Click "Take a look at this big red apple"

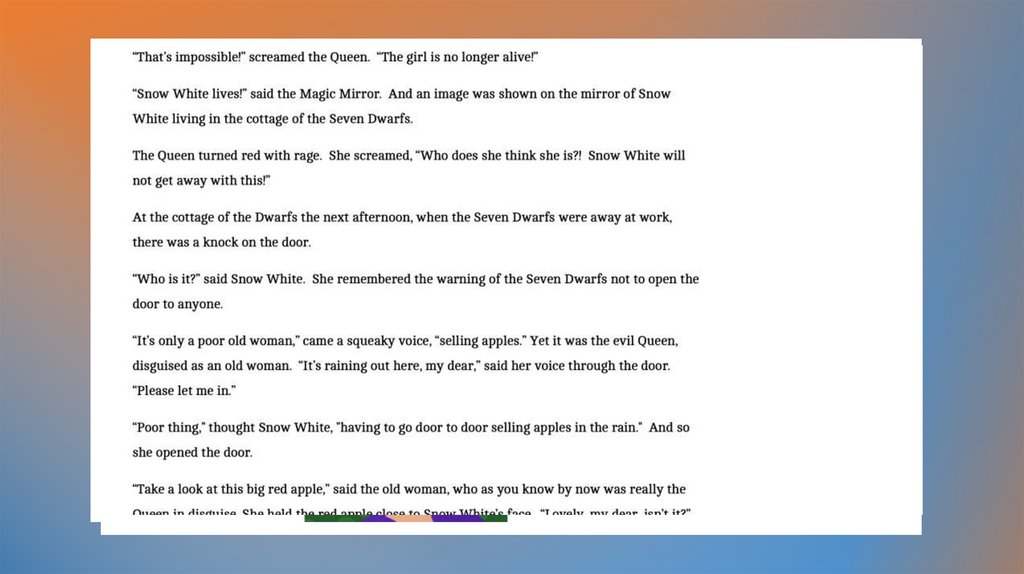tap(240, 490)
